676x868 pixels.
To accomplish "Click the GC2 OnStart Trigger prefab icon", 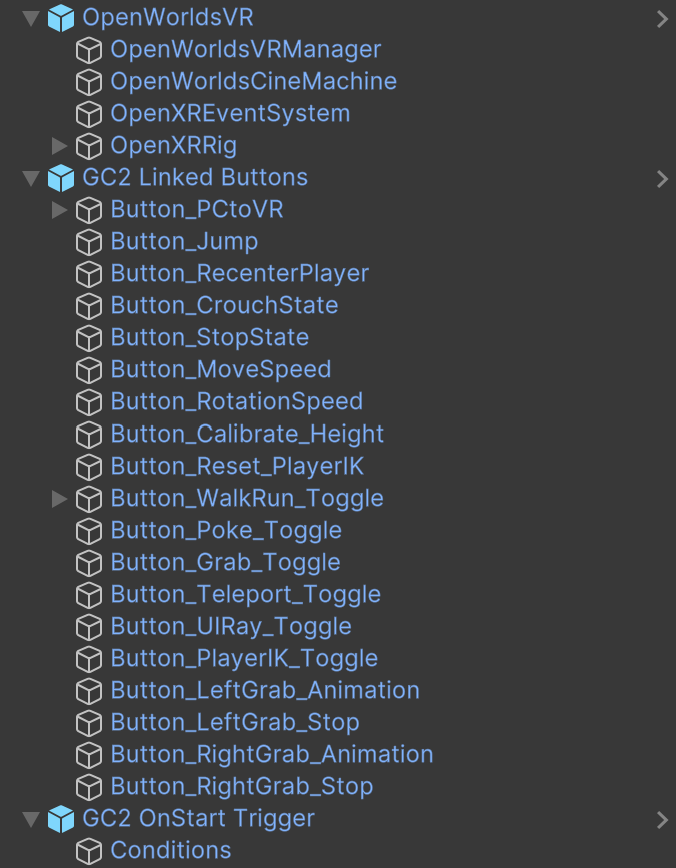I will click(x=61, y=819).
